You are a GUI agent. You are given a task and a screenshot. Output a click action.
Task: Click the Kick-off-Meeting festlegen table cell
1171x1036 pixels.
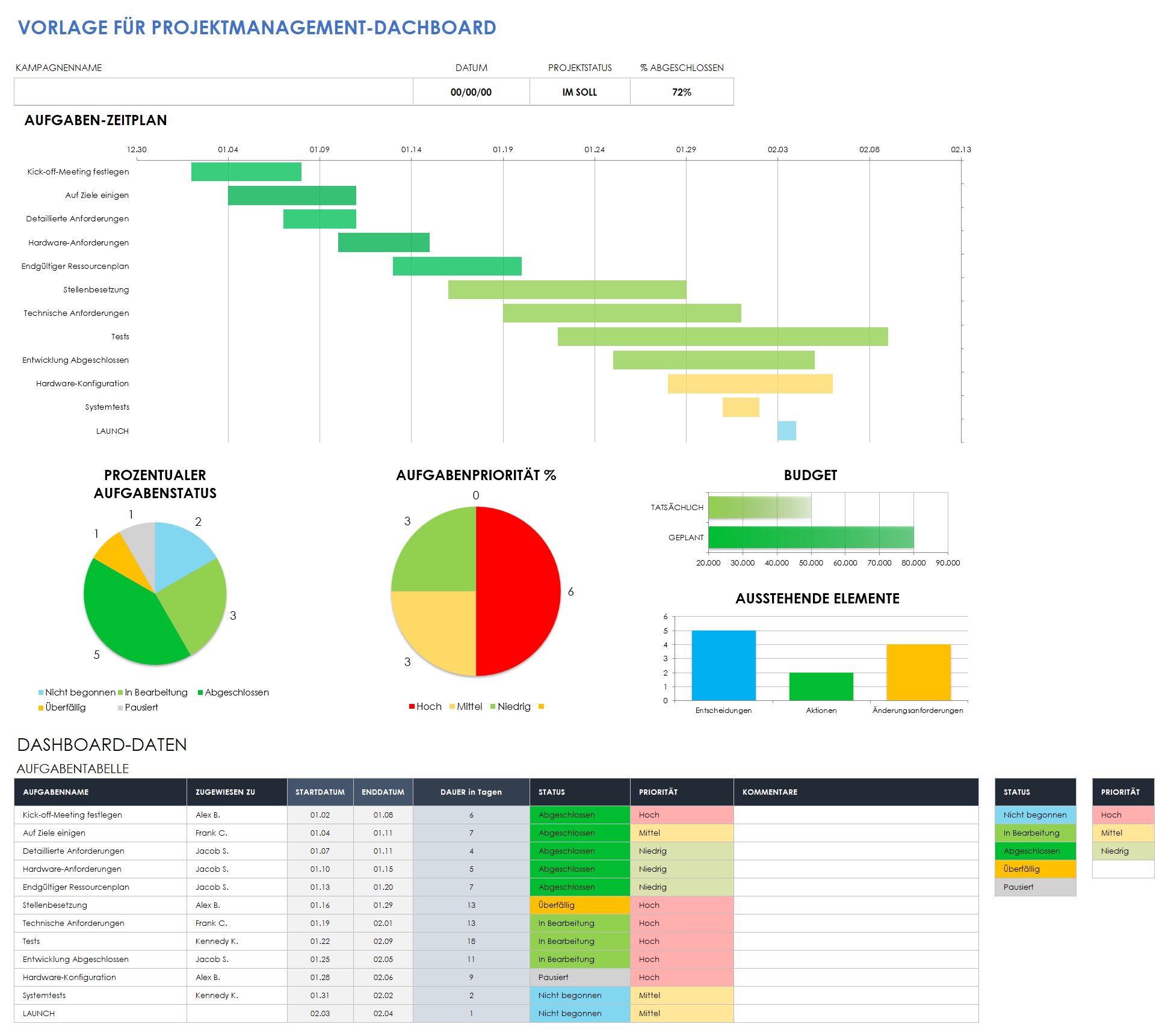click(100, 815)
